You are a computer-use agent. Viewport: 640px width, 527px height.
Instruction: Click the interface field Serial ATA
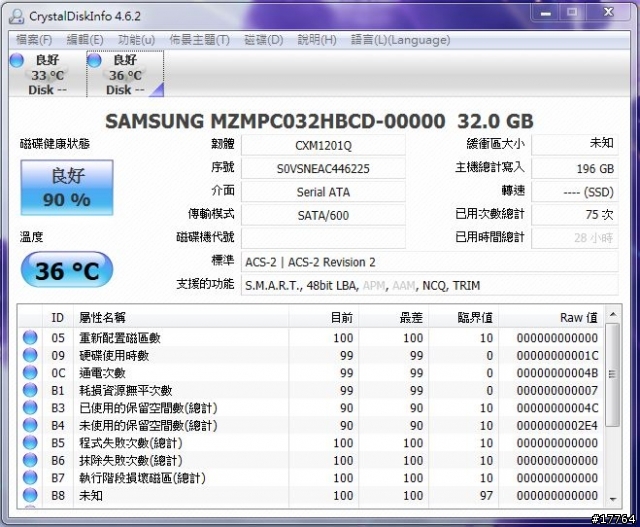point(323,192)
